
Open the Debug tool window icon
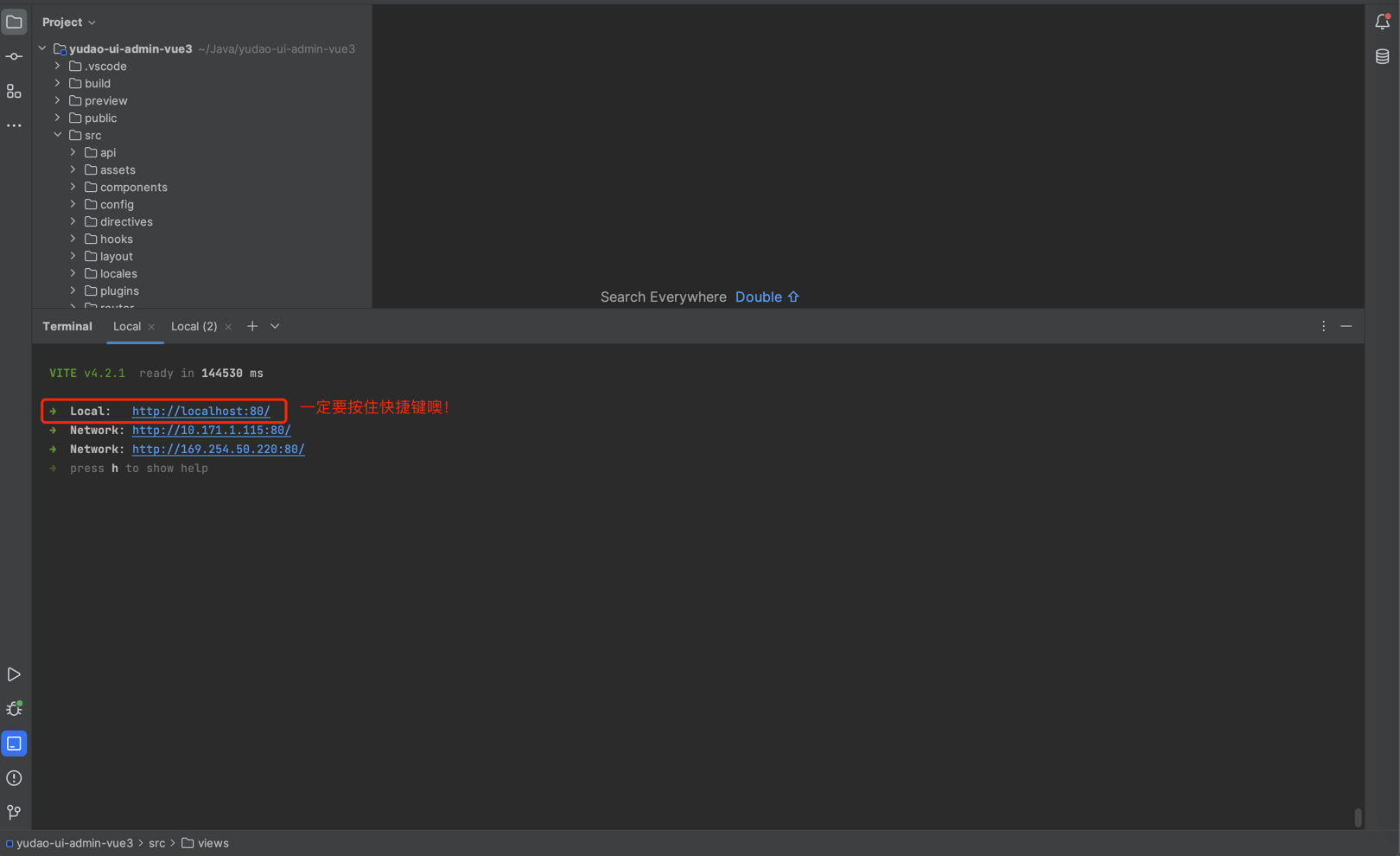click(14, 709)
